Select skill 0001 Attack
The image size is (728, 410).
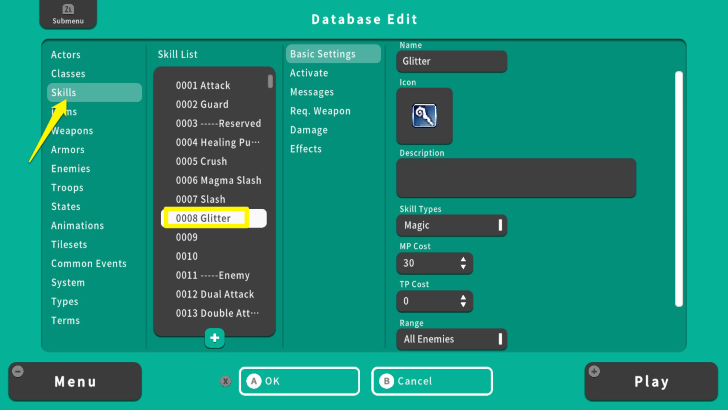point(214,85)
